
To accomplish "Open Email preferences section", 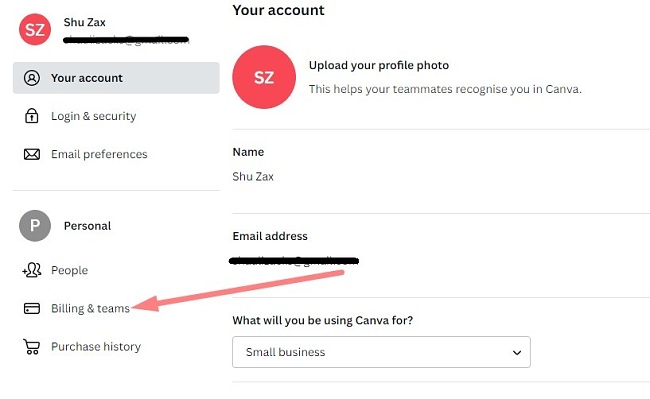I will [x=99, y=154].
